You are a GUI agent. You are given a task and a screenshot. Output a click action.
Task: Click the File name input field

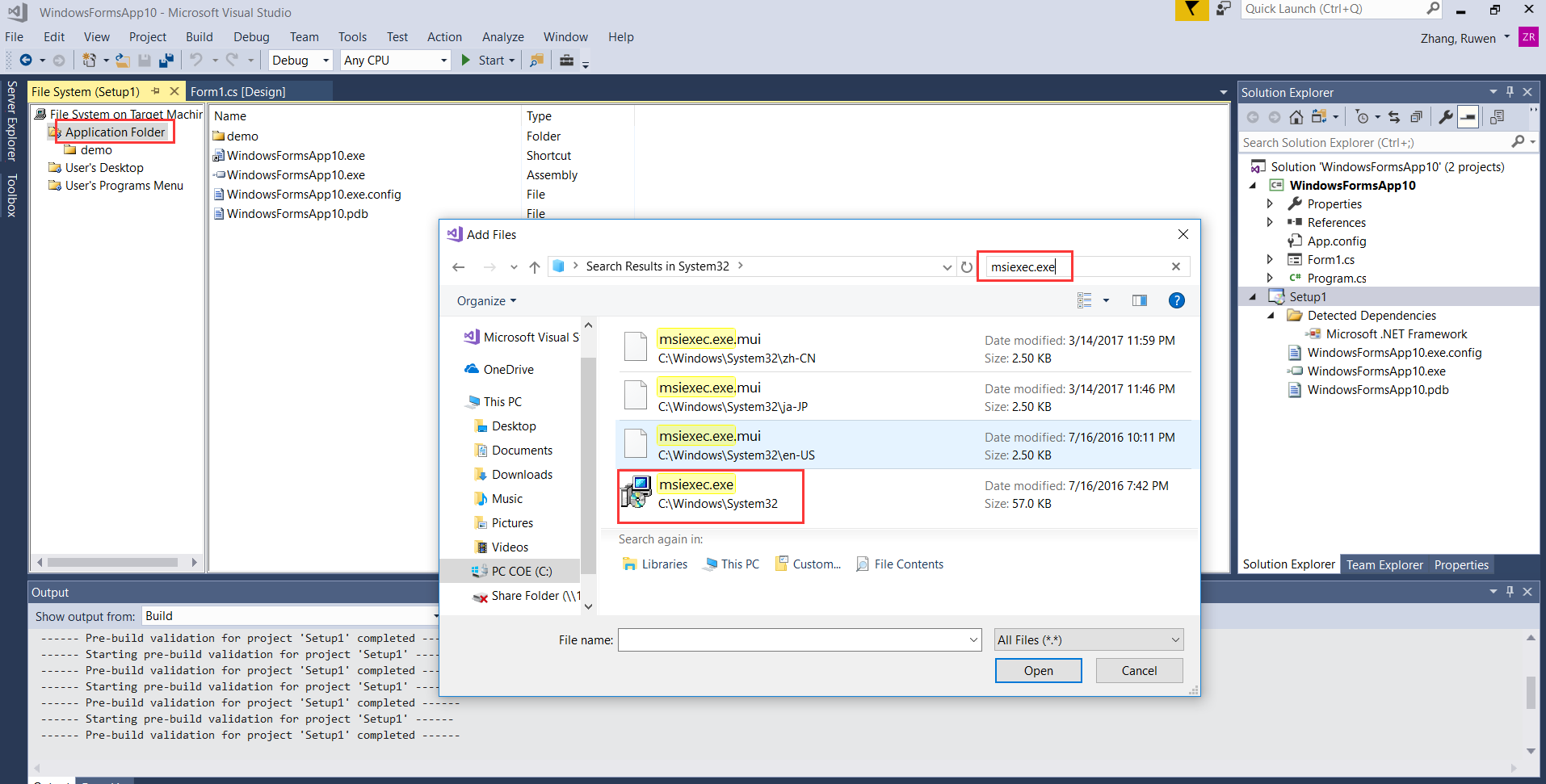tap(800, 640)
